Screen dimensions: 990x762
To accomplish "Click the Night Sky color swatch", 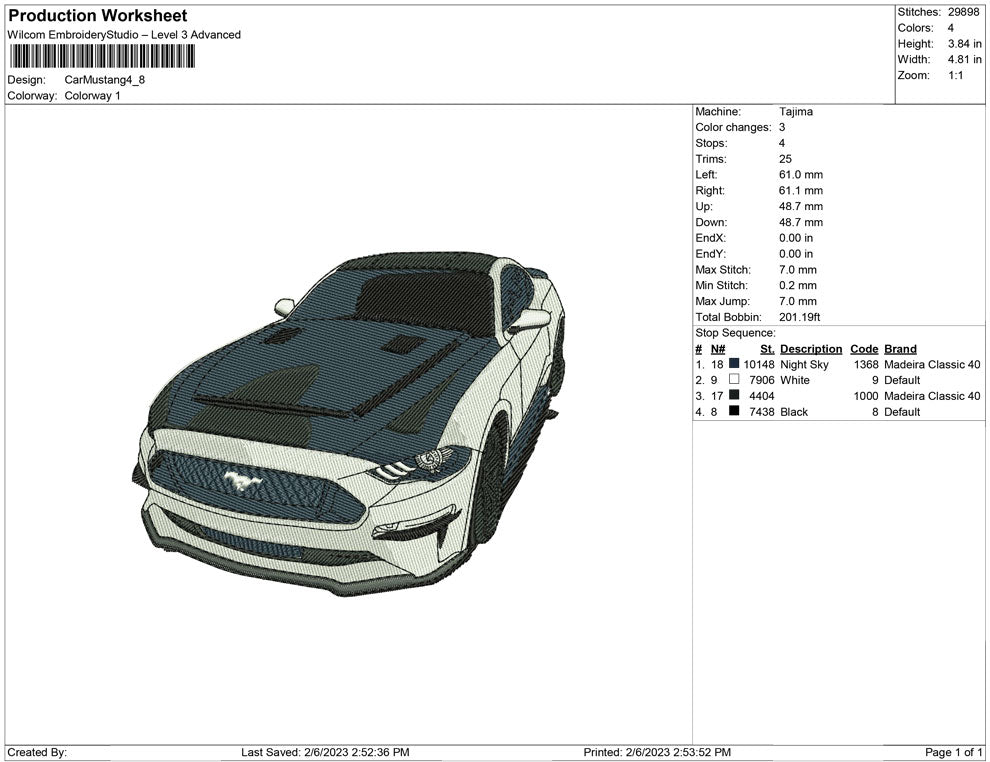I will (734, 365).
